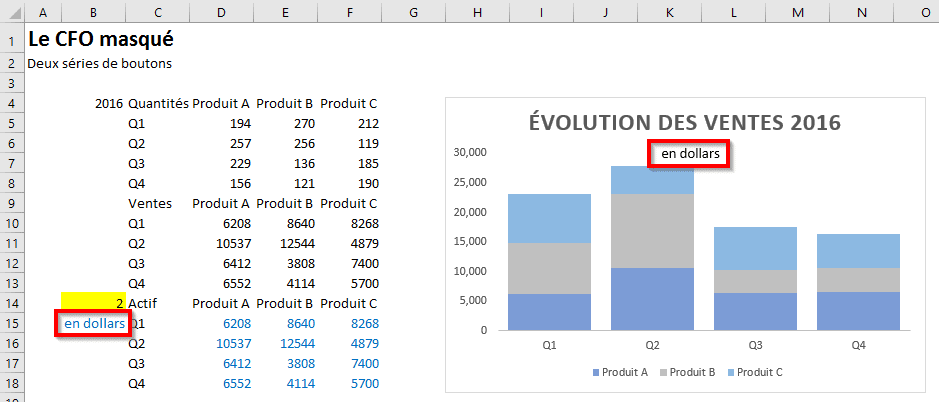Select the gray Produit B segment of Q2 bar
This screenshot has height=402, width=939.
point(652,230)
